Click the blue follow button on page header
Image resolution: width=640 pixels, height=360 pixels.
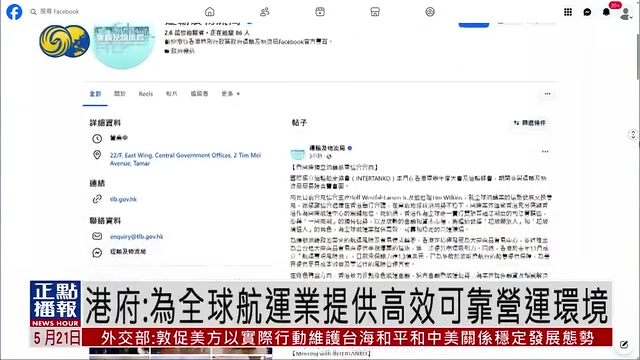[473, 24]
